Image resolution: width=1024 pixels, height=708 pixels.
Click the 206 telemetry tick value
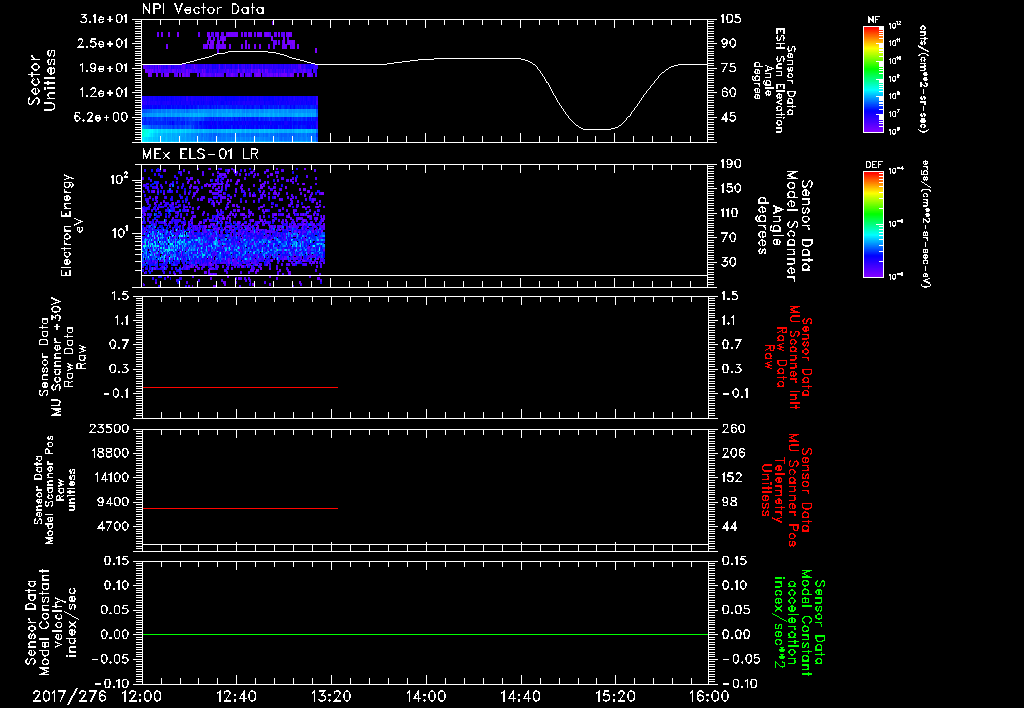(732, 453)
